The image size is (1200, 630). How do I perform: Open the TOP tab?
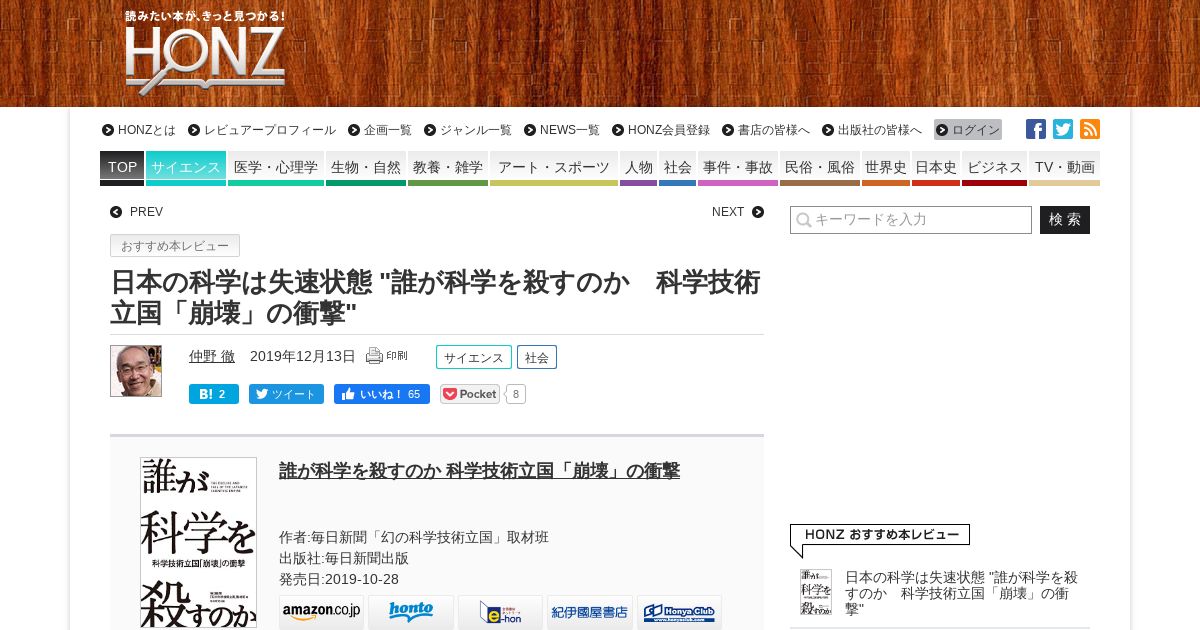pos(122,168)
